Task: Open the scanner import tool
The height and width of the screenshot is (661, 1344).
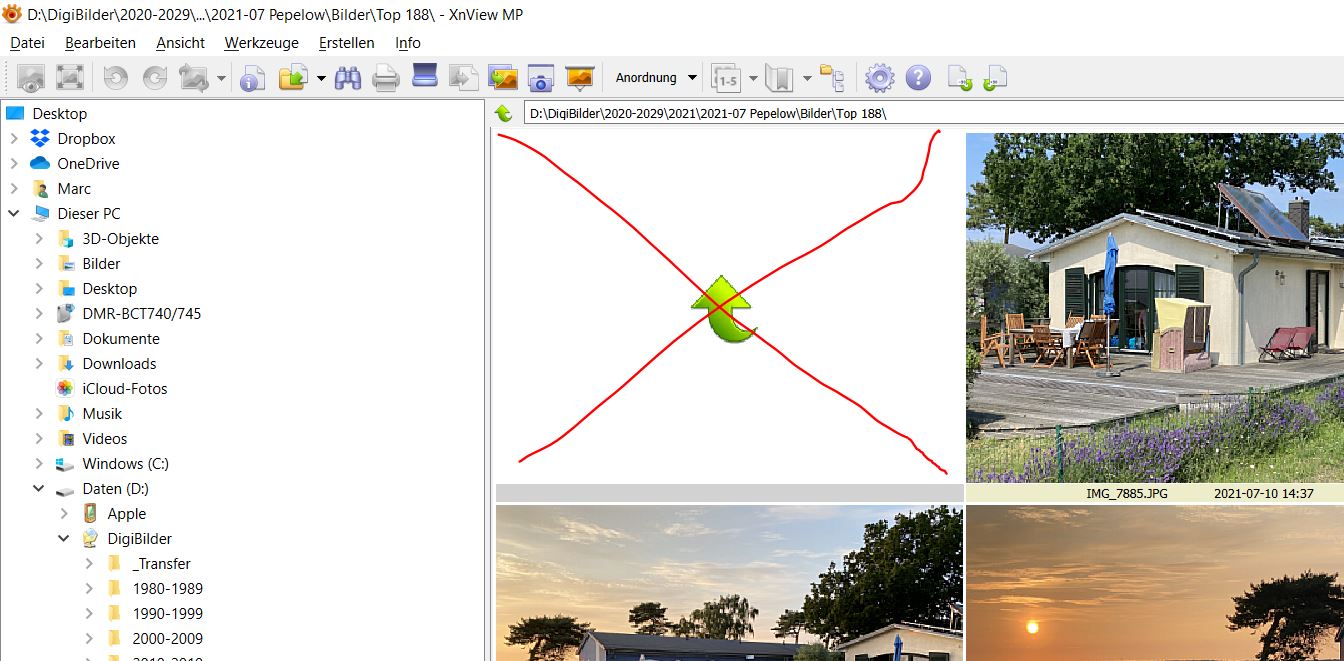Action: 426,78
